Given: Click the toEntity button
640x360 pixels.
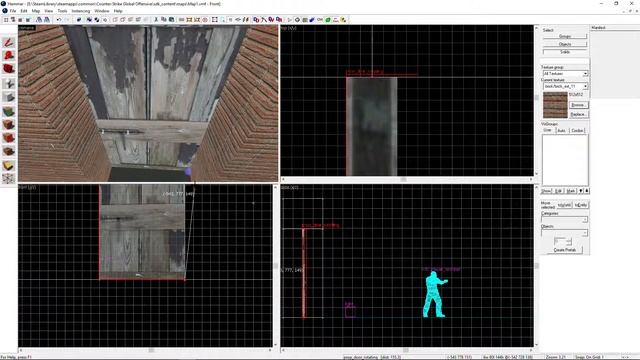Looking at the screenshot, I should tap(581, 205).
